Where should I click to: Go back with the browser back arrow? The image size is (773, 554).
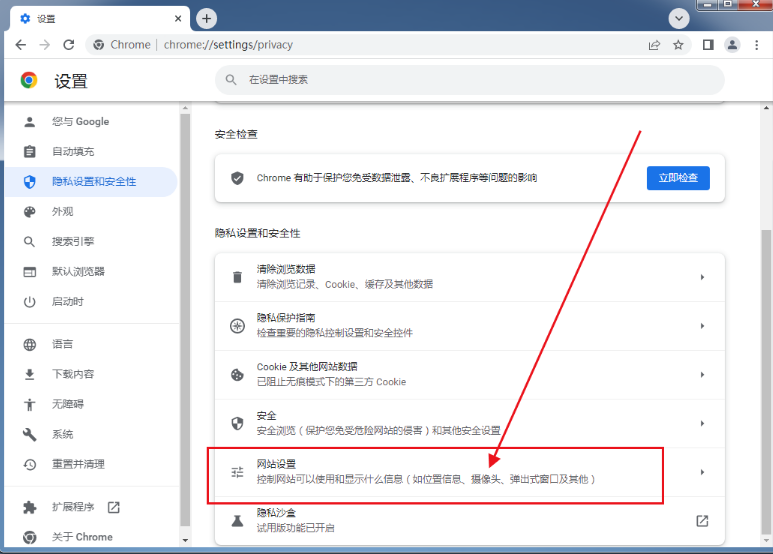coord(21,45)
